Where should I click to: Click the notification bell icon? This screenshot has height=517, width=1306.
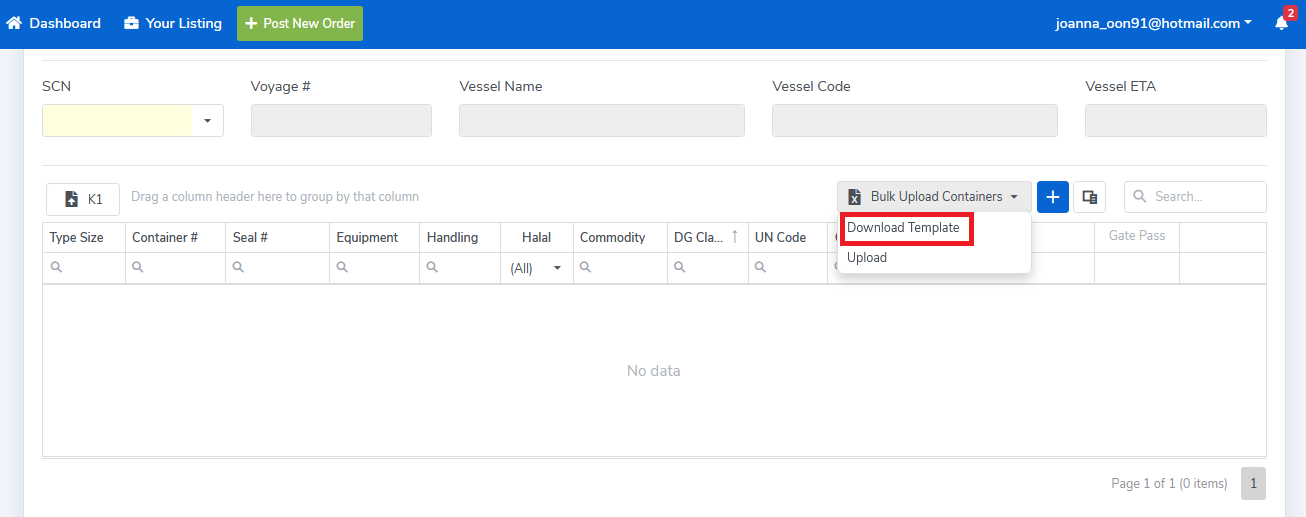[x=1281, y=24]
